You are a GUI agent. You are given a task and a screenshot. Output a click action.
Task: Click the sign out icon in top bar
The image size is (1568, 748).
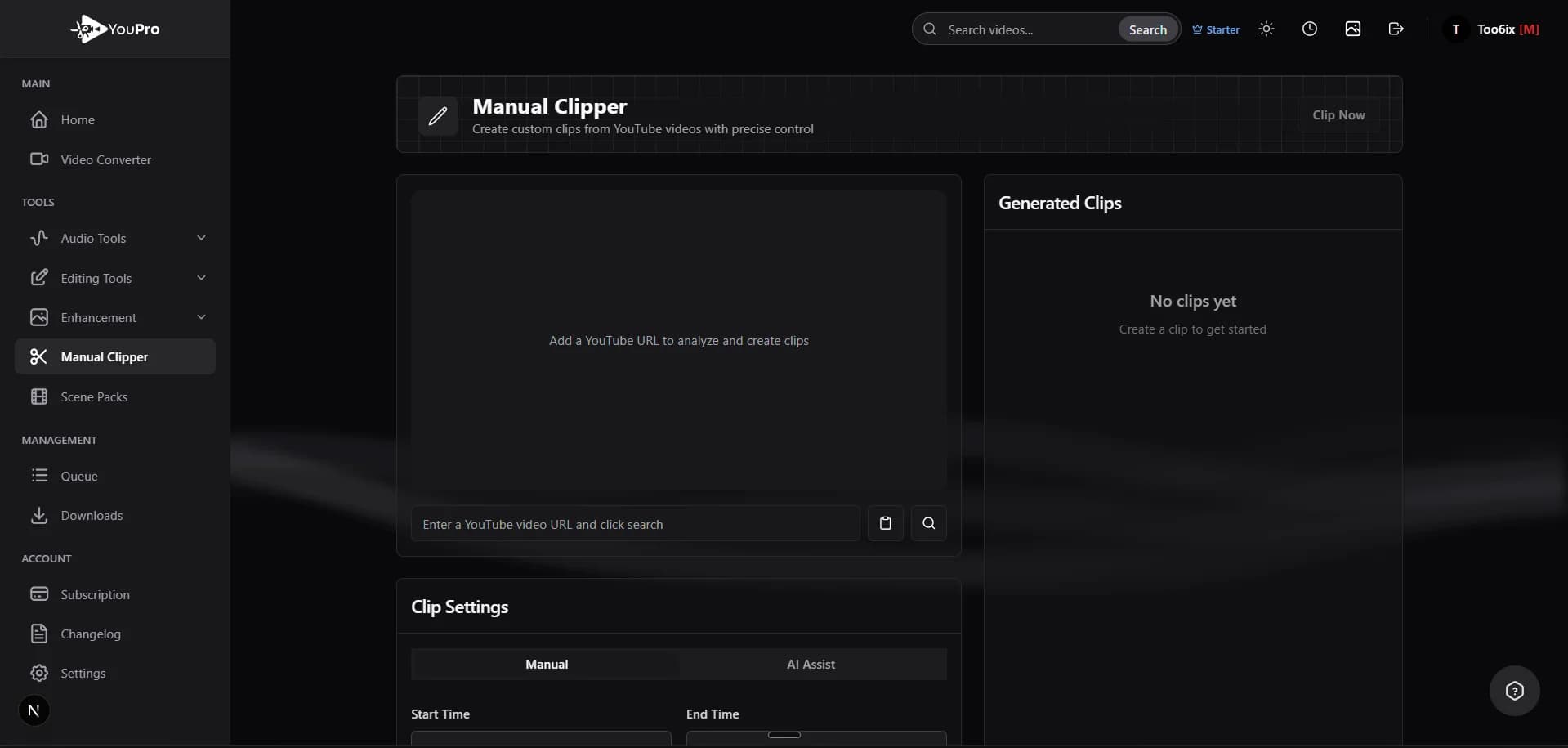click(1396, 29)
